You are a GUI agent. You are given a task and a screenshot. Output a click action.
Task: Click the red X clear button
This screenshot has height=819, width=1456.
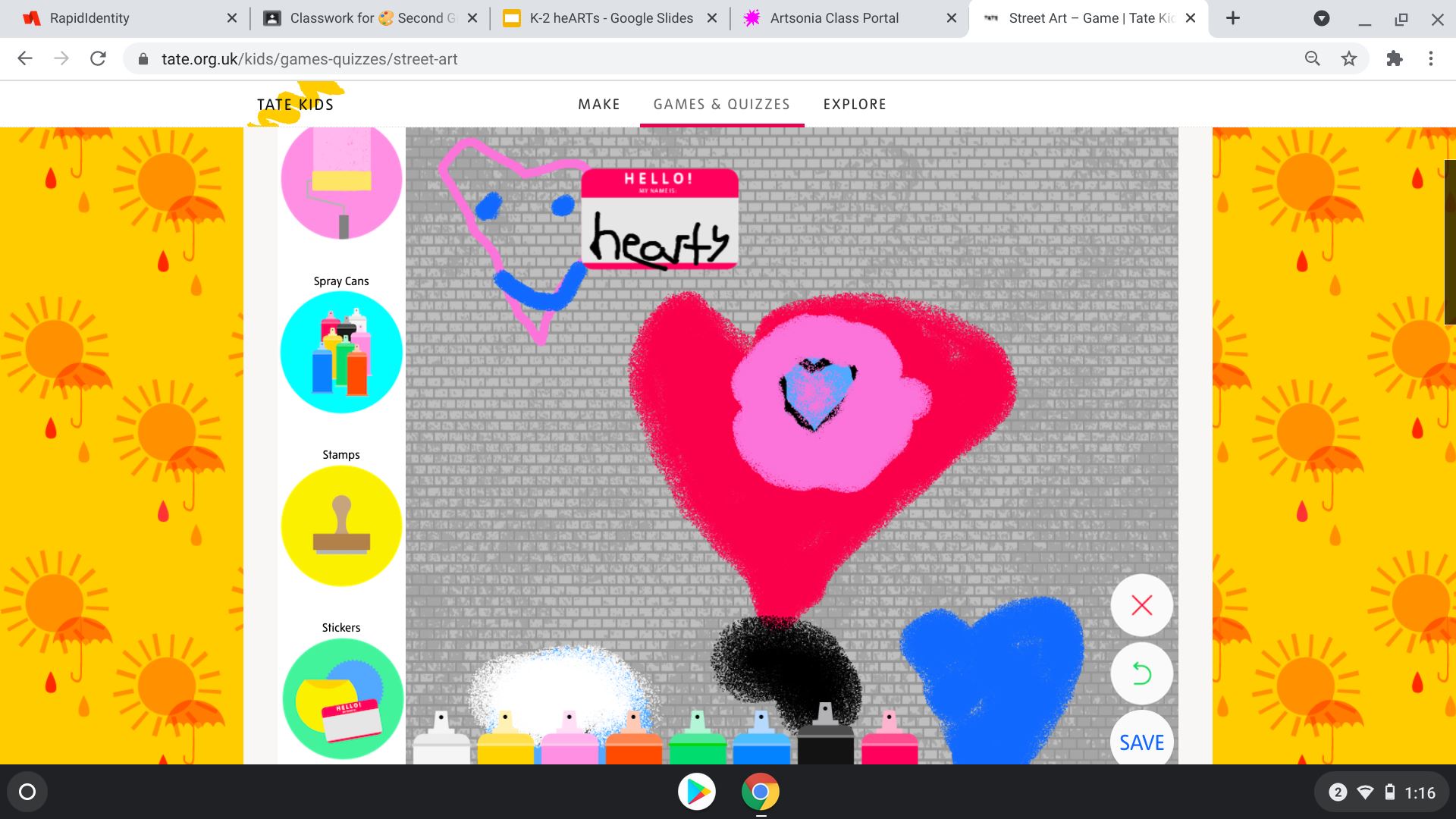click(1141, 605)
